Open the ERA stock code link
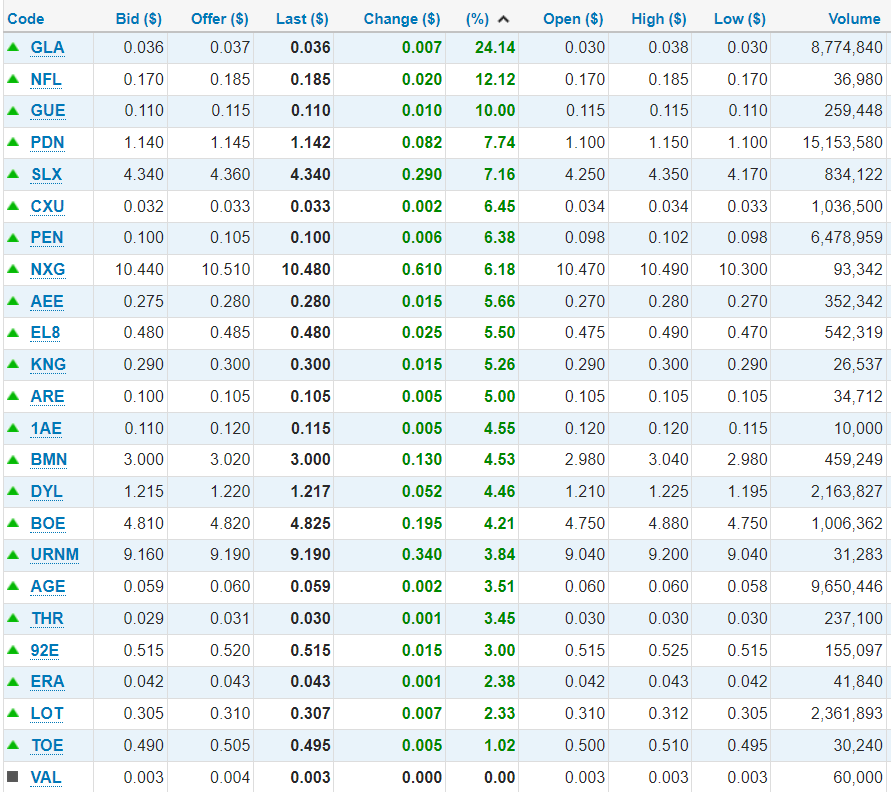 click(x=48, y=681)
